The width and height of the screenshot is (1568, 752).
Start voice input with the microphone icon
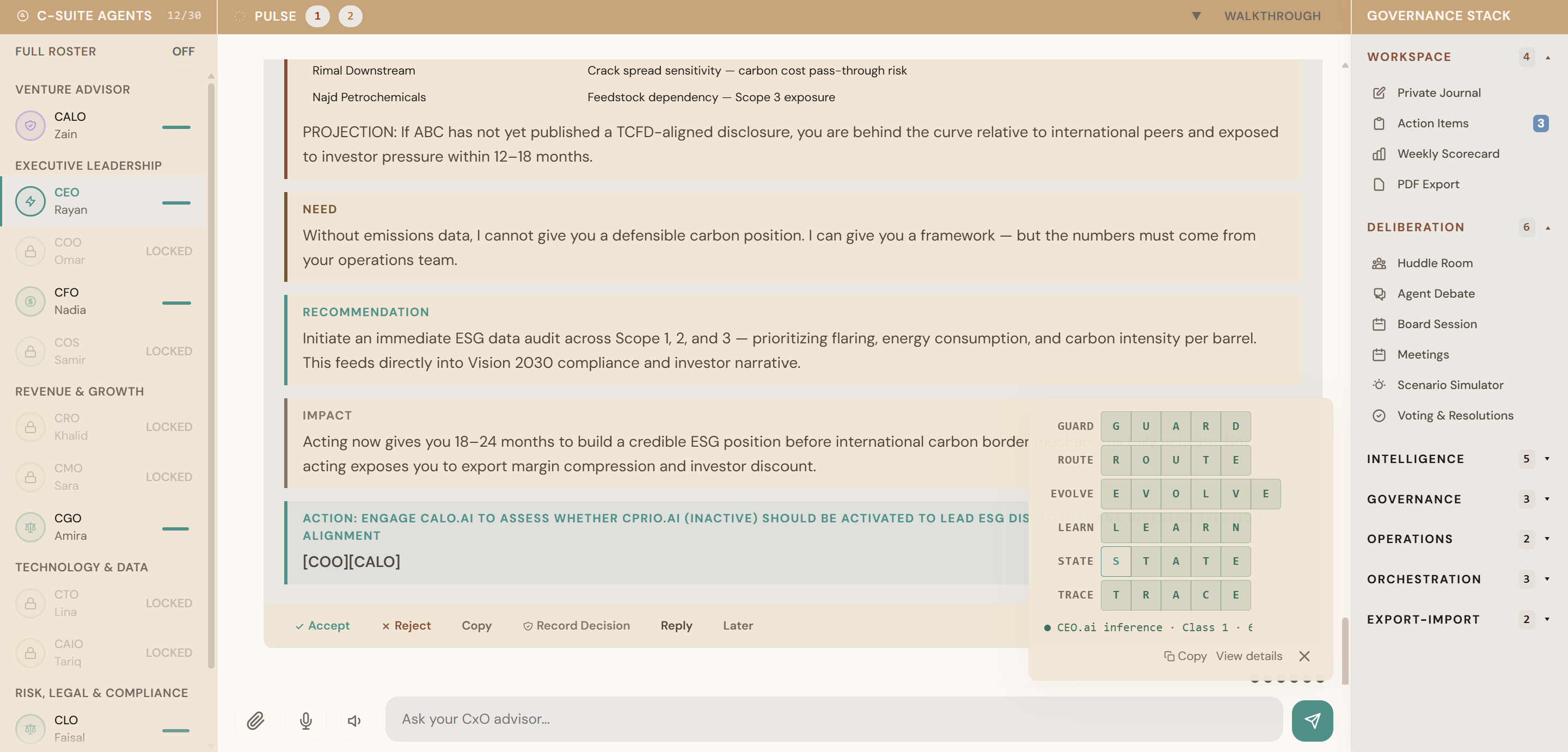[305, 720]
